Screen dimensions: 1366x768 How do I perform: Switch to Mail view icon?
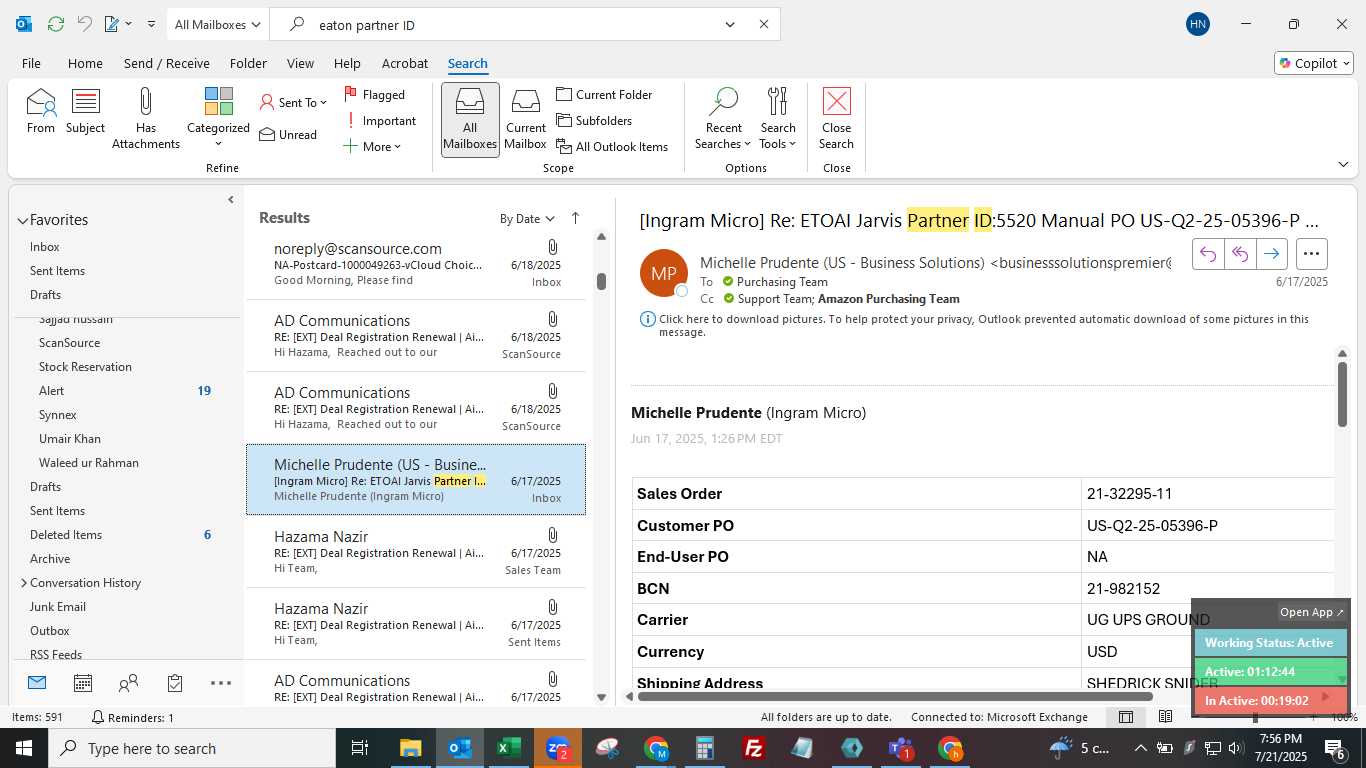[x=37, y=683]
